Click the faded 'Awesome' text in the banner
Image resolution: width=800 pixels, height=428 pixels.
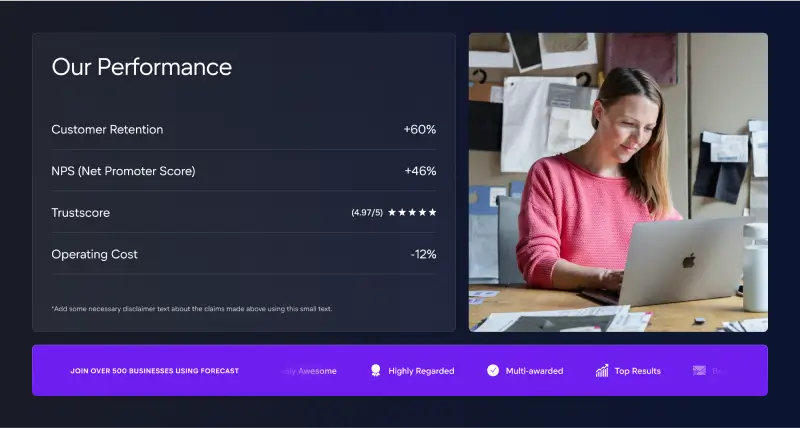(317, 371)
